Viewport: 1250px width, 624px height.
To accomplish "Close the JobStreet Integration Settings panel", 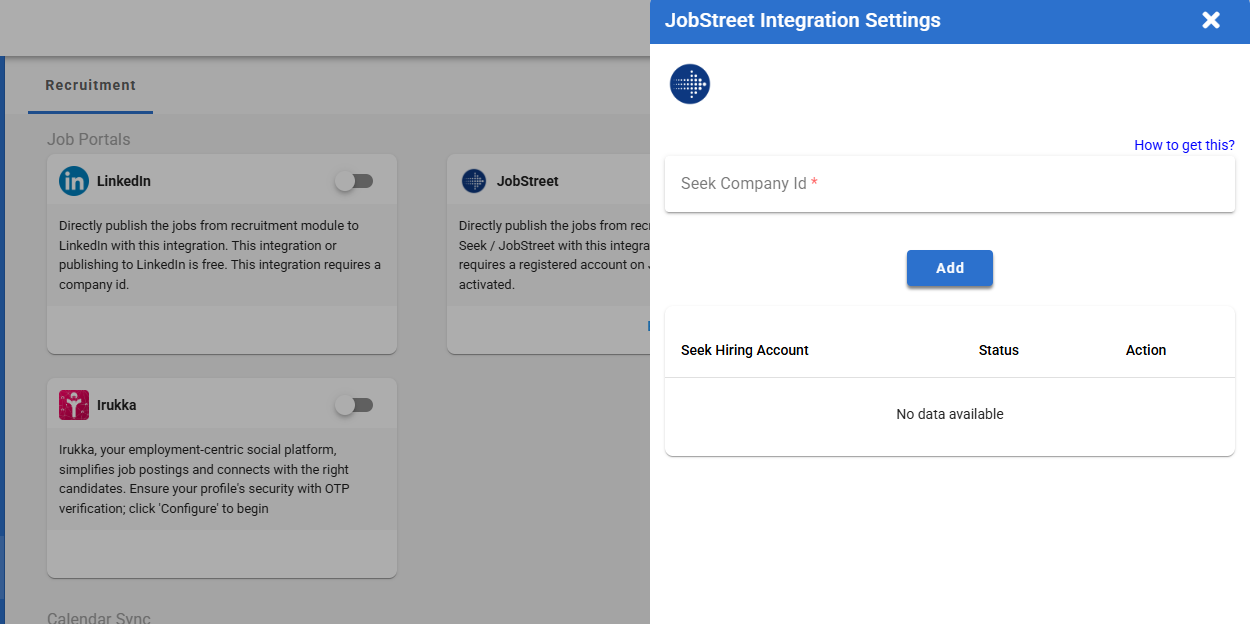I will [1211, 20].
